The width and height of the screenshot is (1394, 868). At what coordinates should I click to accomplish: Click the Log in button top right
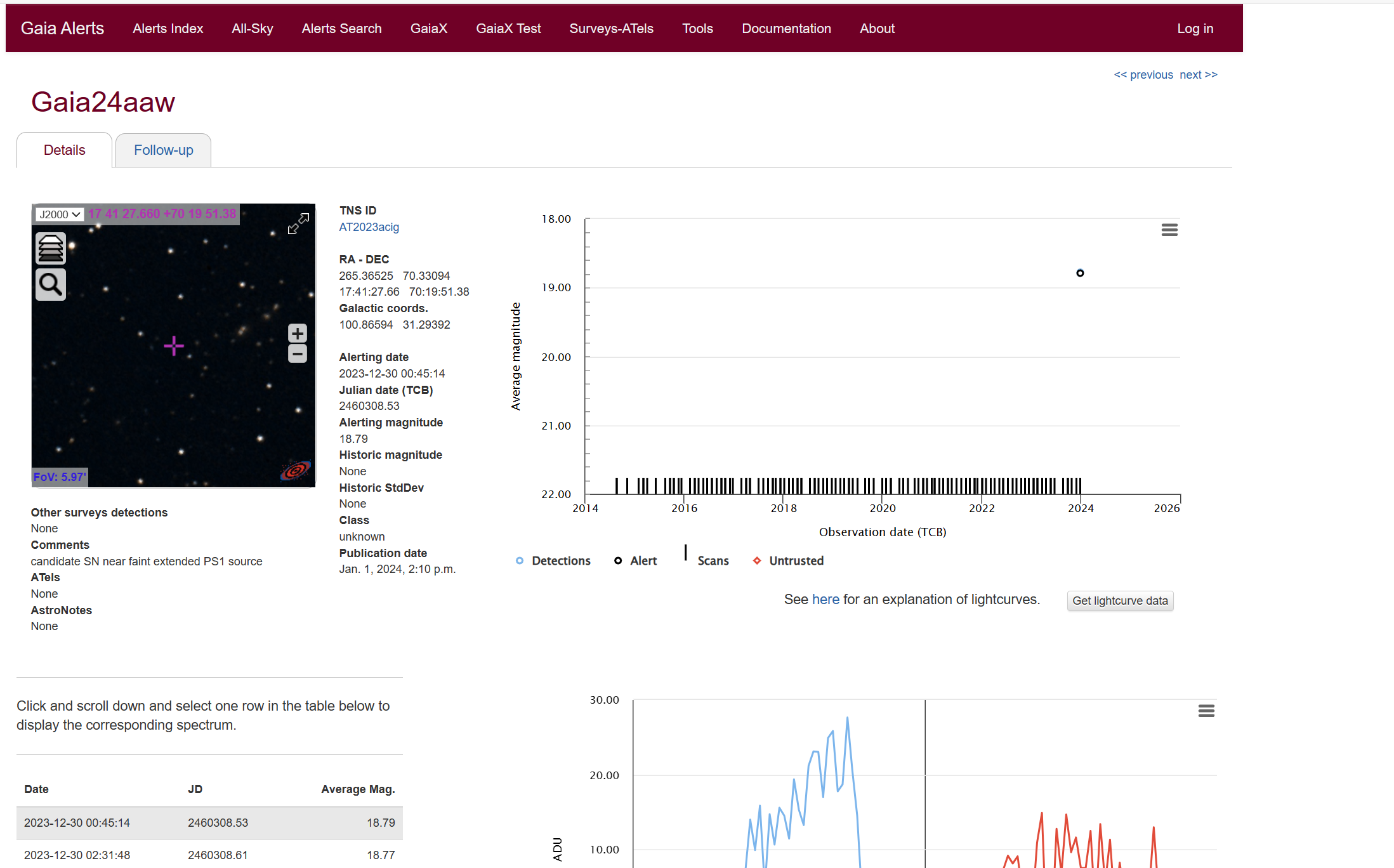tap(1197, 28)
